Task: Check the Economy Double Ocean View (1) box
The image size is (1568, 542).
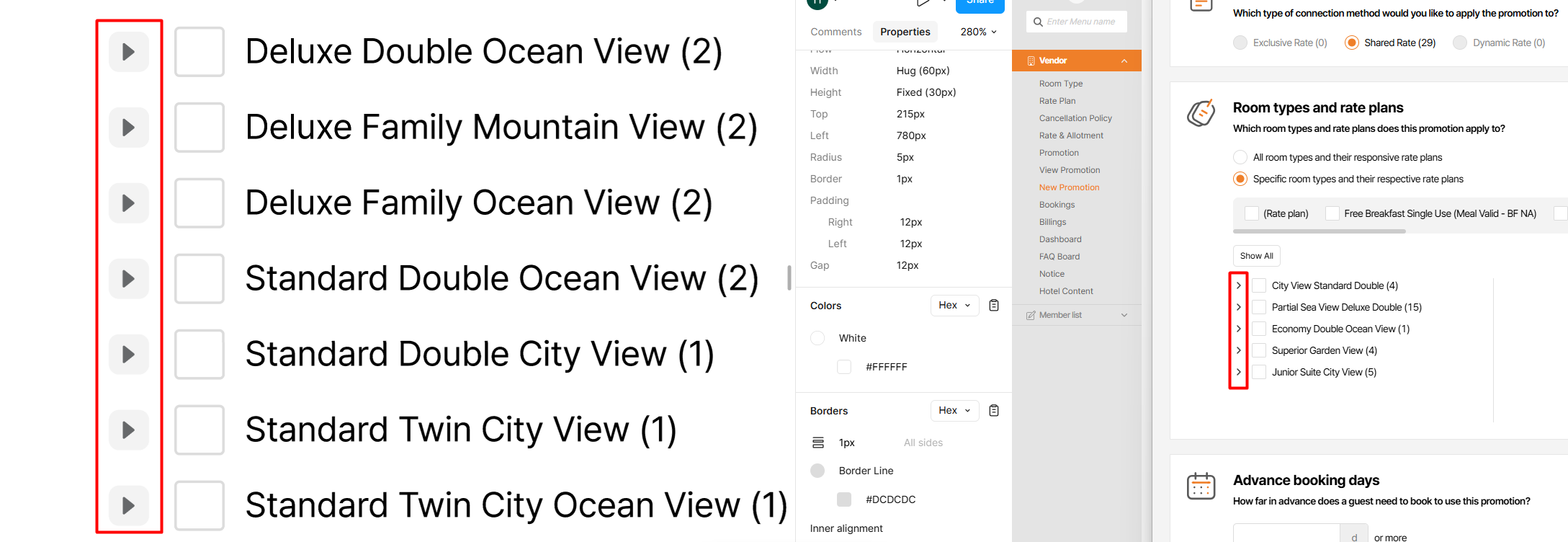Action: click(1259, 329)
